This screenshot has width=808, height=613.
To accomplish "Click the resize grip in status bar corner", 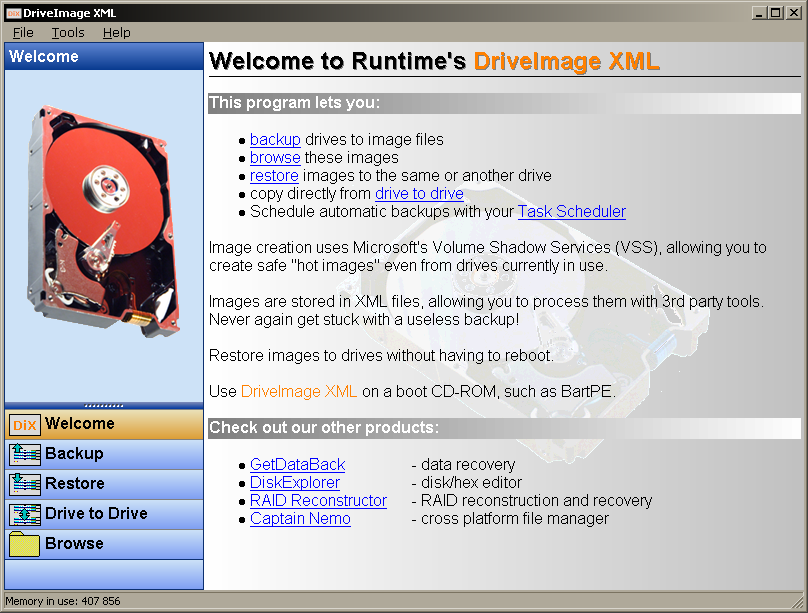I will click(798, 602).
